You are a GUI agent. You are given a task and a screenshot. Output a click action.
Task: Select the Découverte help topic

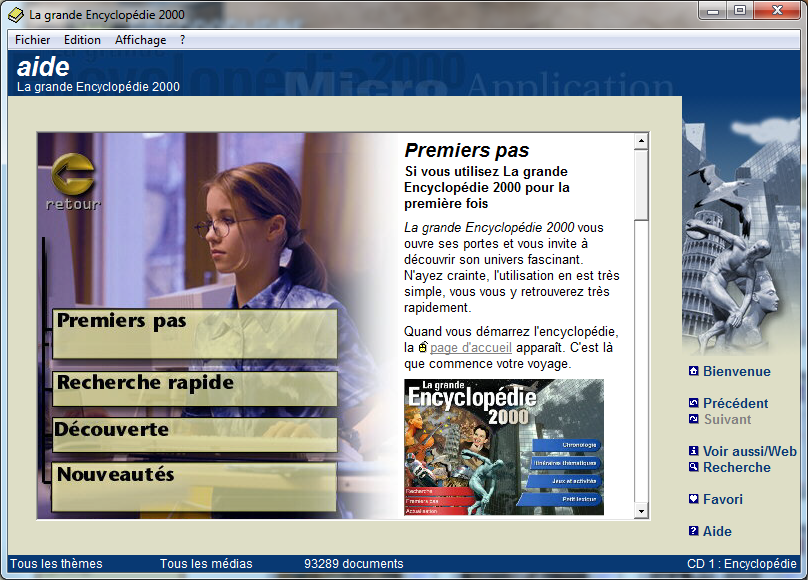click(x=195, y=435)
